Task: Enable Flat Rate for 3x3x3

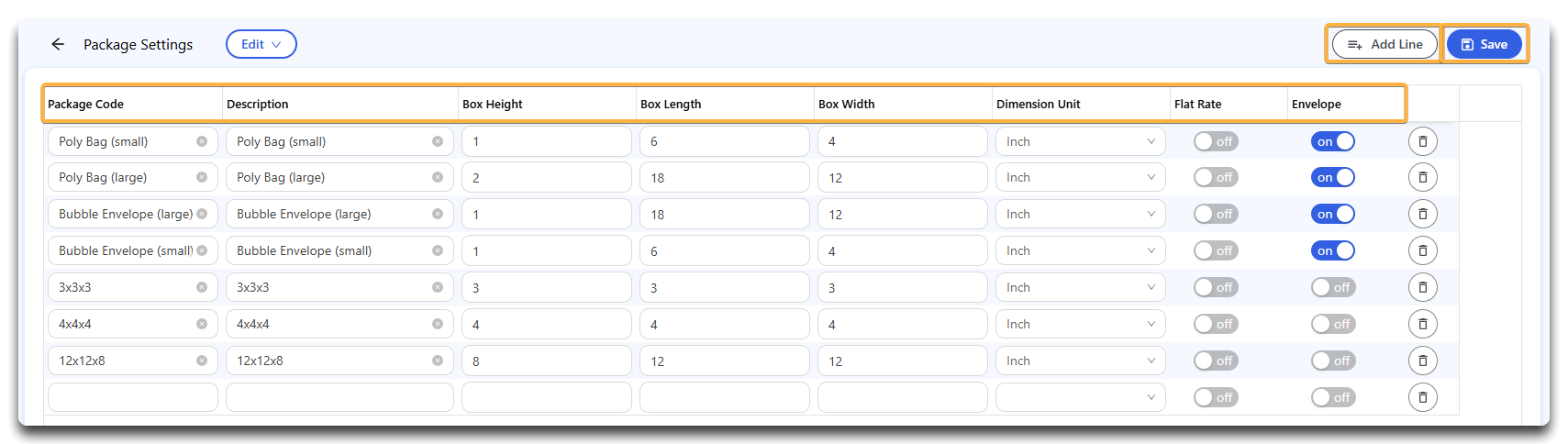Action: pyautogui.click(x=1216, y=287)
